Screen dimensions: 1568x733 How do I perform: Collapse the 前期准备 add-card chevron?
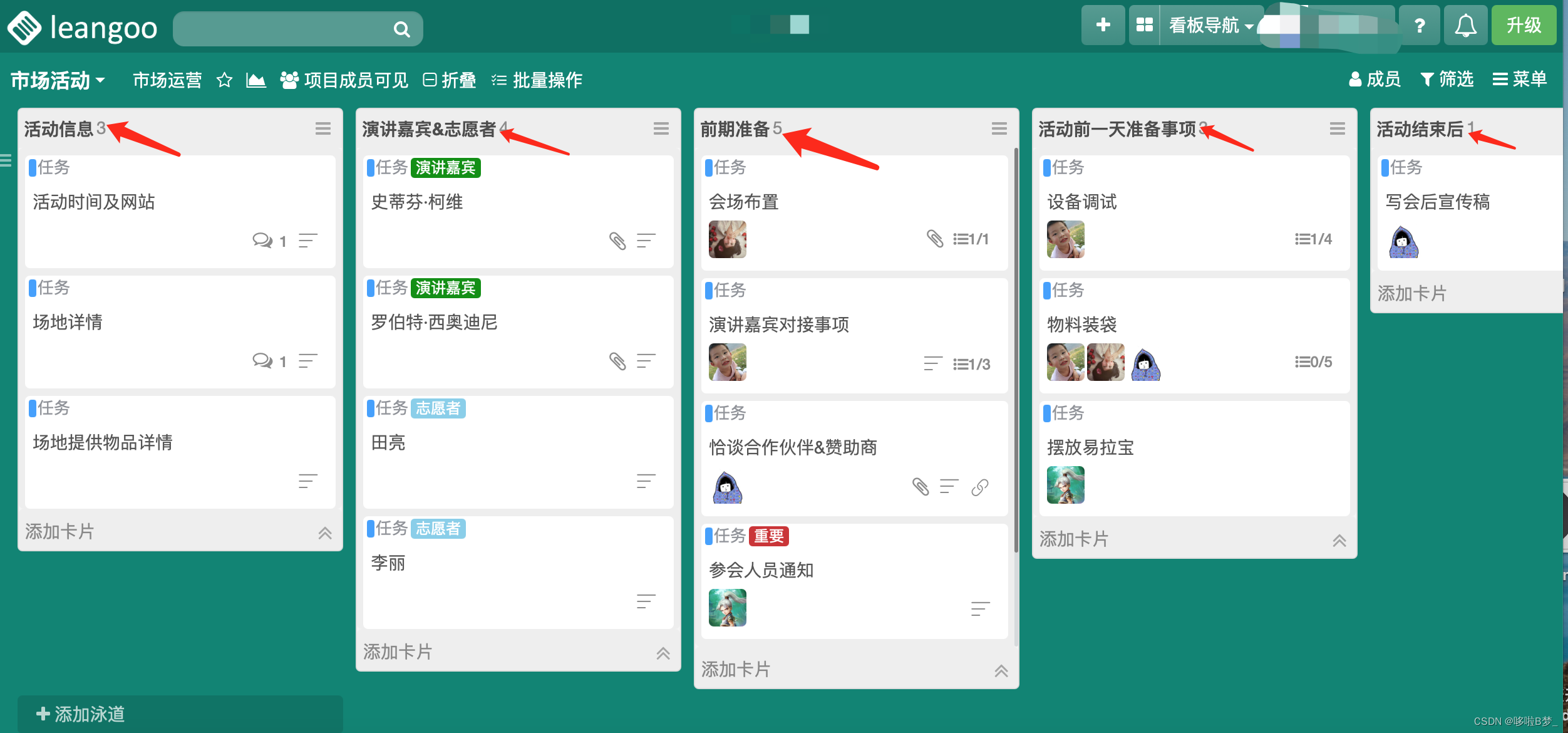point(1001,670)
